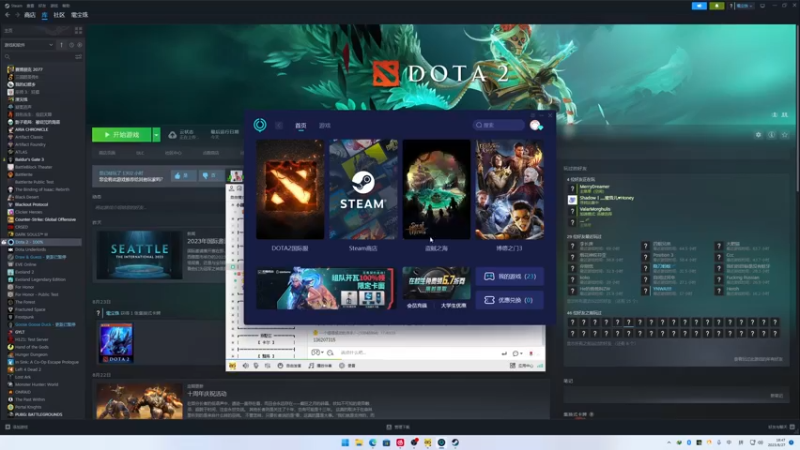
Task: Open the Steam商店 card in launcher
Action: pos(363,190)
